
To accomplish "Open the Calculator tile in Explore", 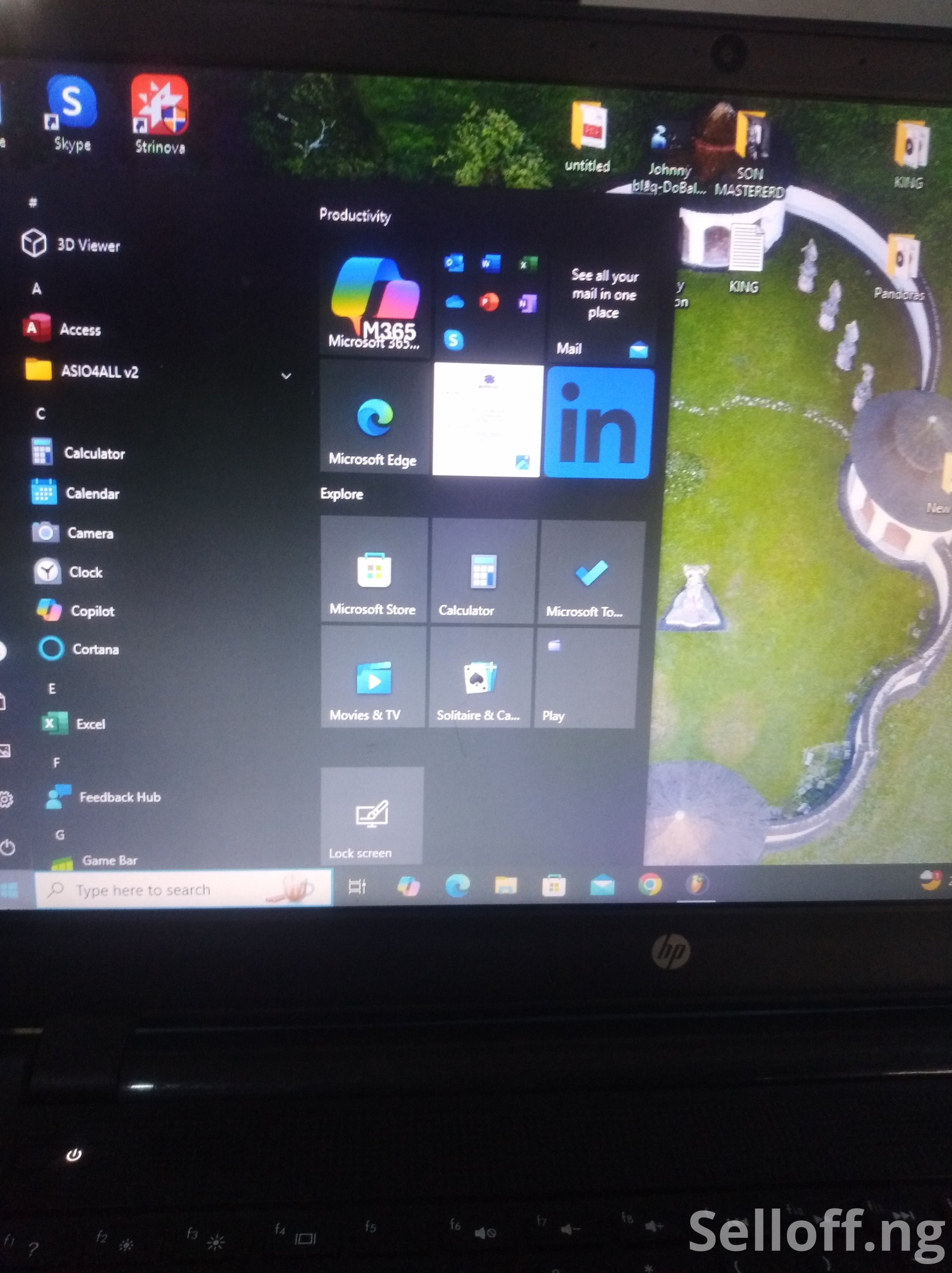I will (x=483, y=571).
